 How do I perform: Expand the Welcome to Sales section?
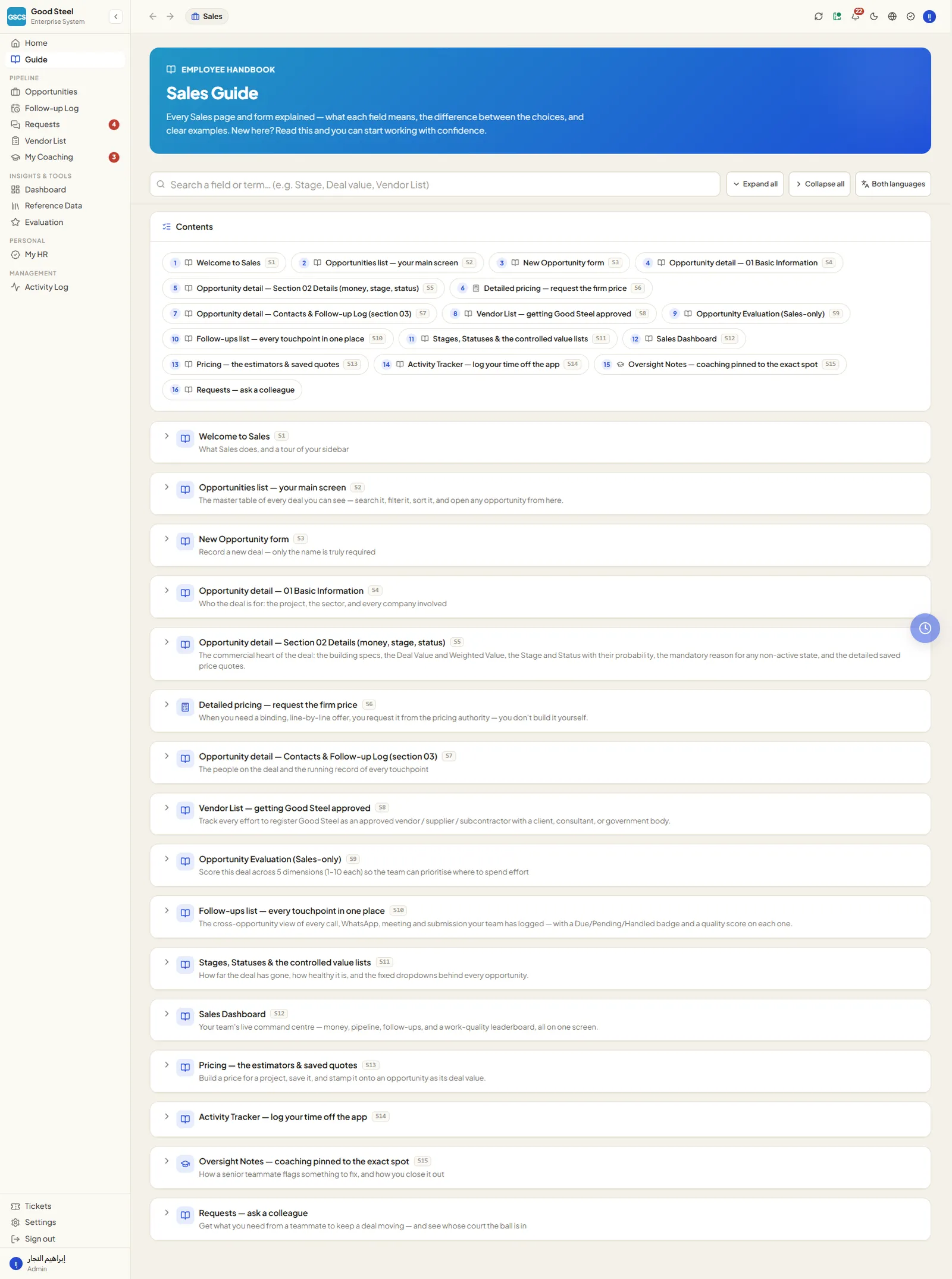click(x=540, y=443)
